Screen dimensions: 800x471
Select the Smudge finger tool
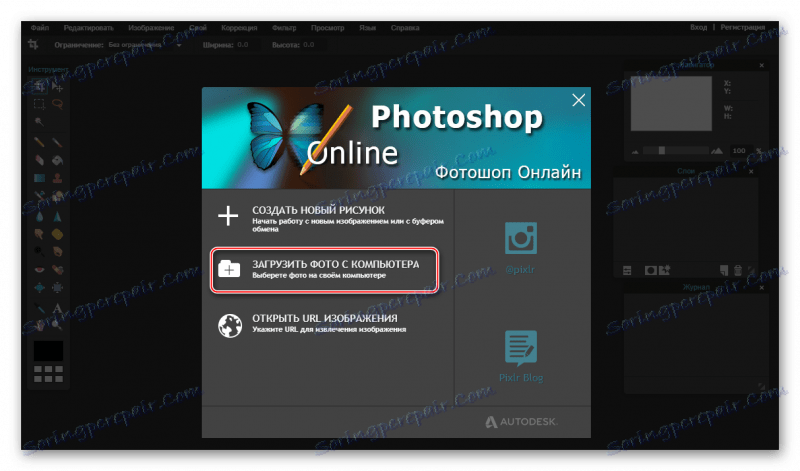tap(39, 234)
